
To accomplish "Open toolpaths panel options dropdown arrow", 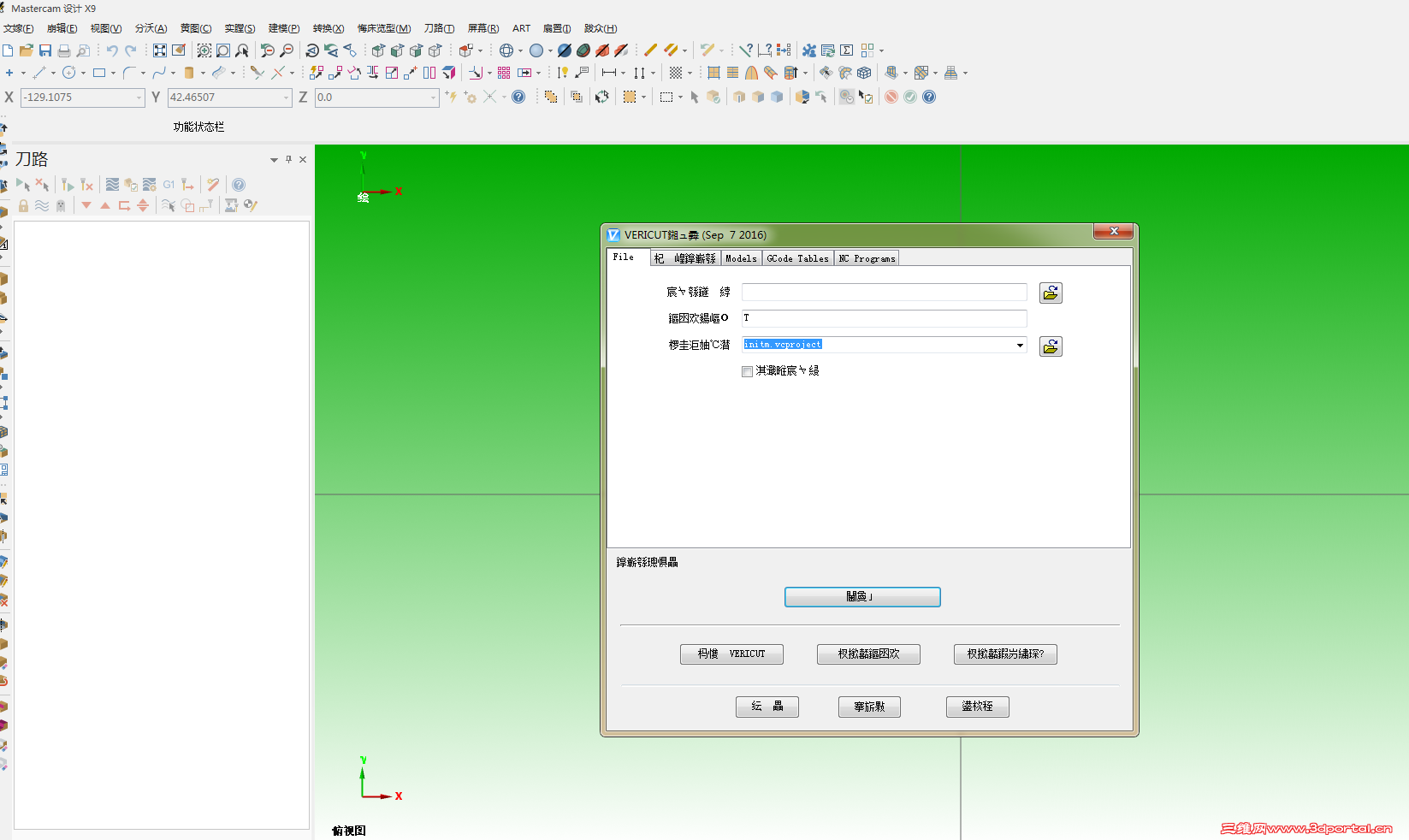I will [x=274, y=159].
